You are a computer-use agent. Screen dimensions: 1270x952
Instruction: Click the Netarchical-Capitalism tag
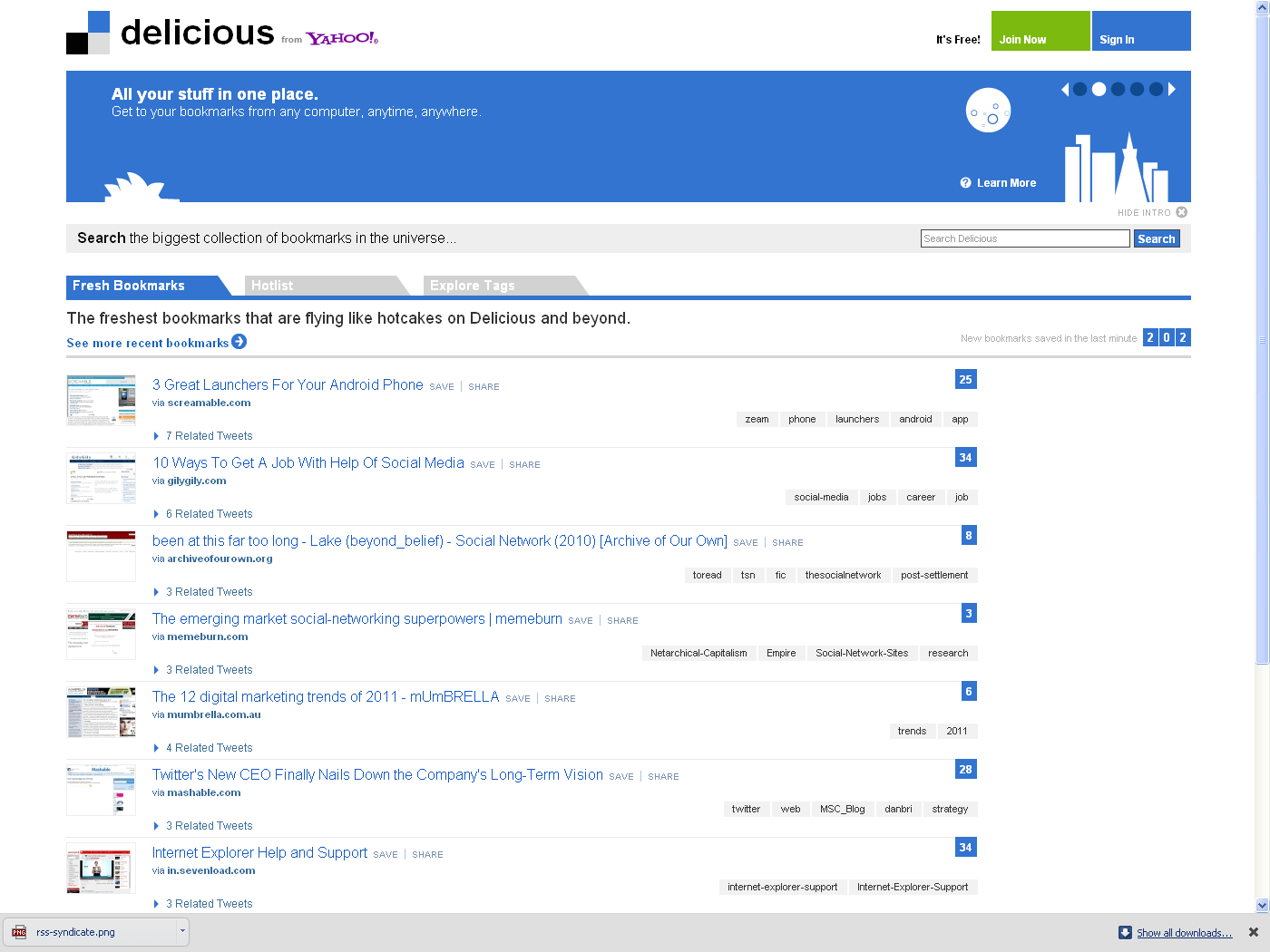click(x=698, y=653)
